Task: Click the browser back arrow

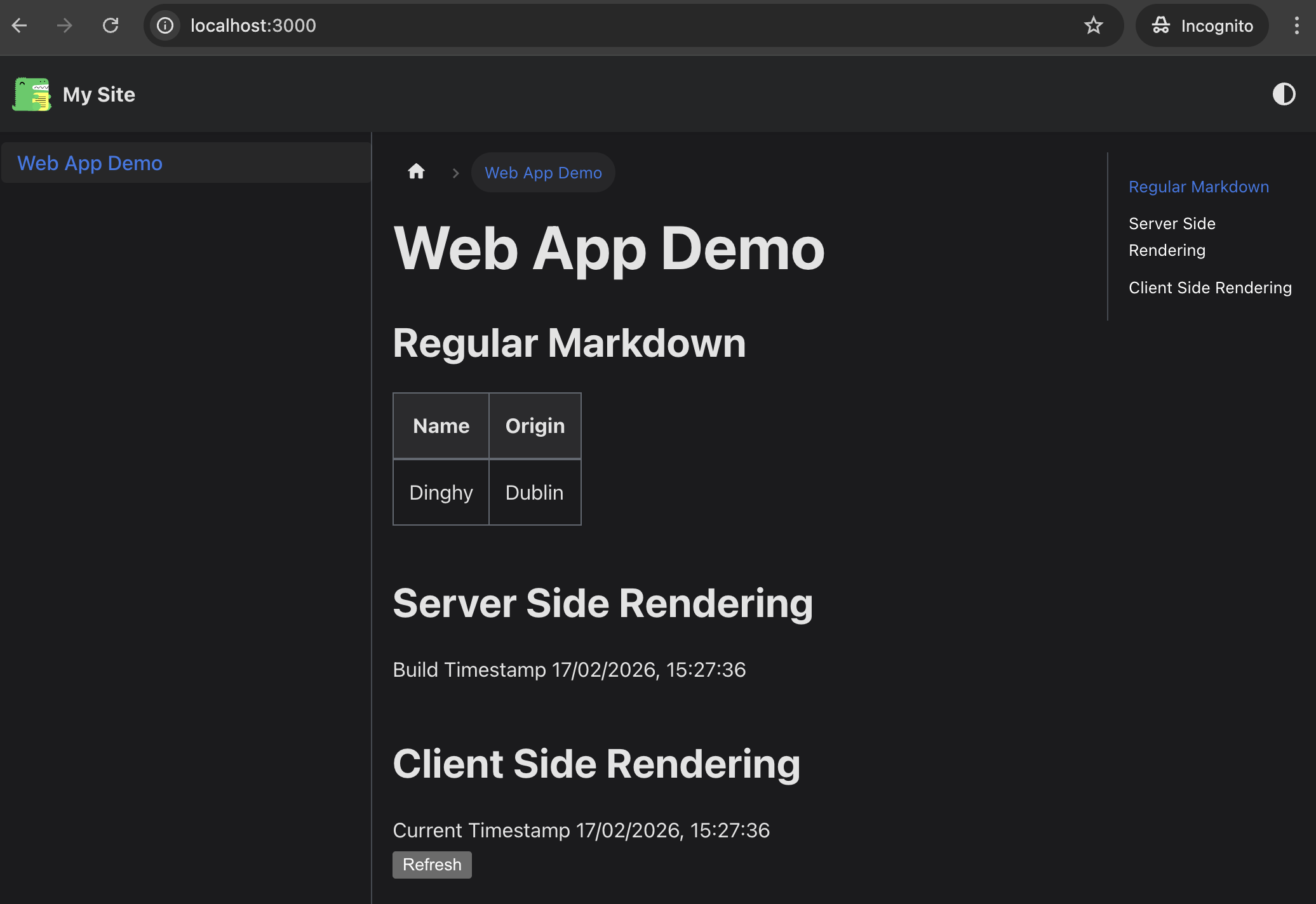Action: click(x=20, y=25)
